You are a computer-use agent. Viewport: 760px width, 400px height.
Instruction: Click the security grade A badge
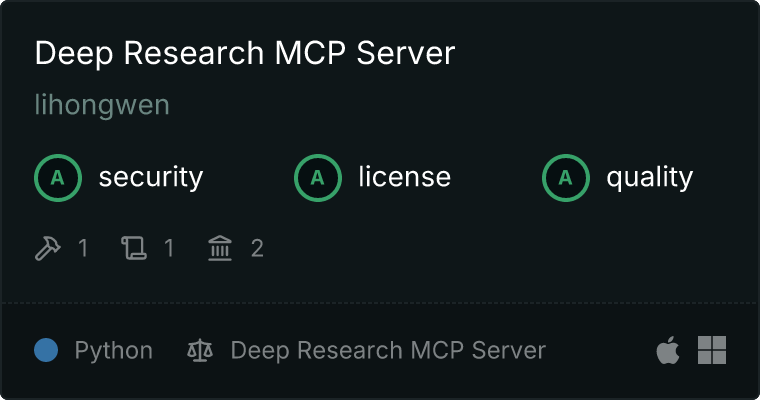pyautogui.click(x=58, y=178)
